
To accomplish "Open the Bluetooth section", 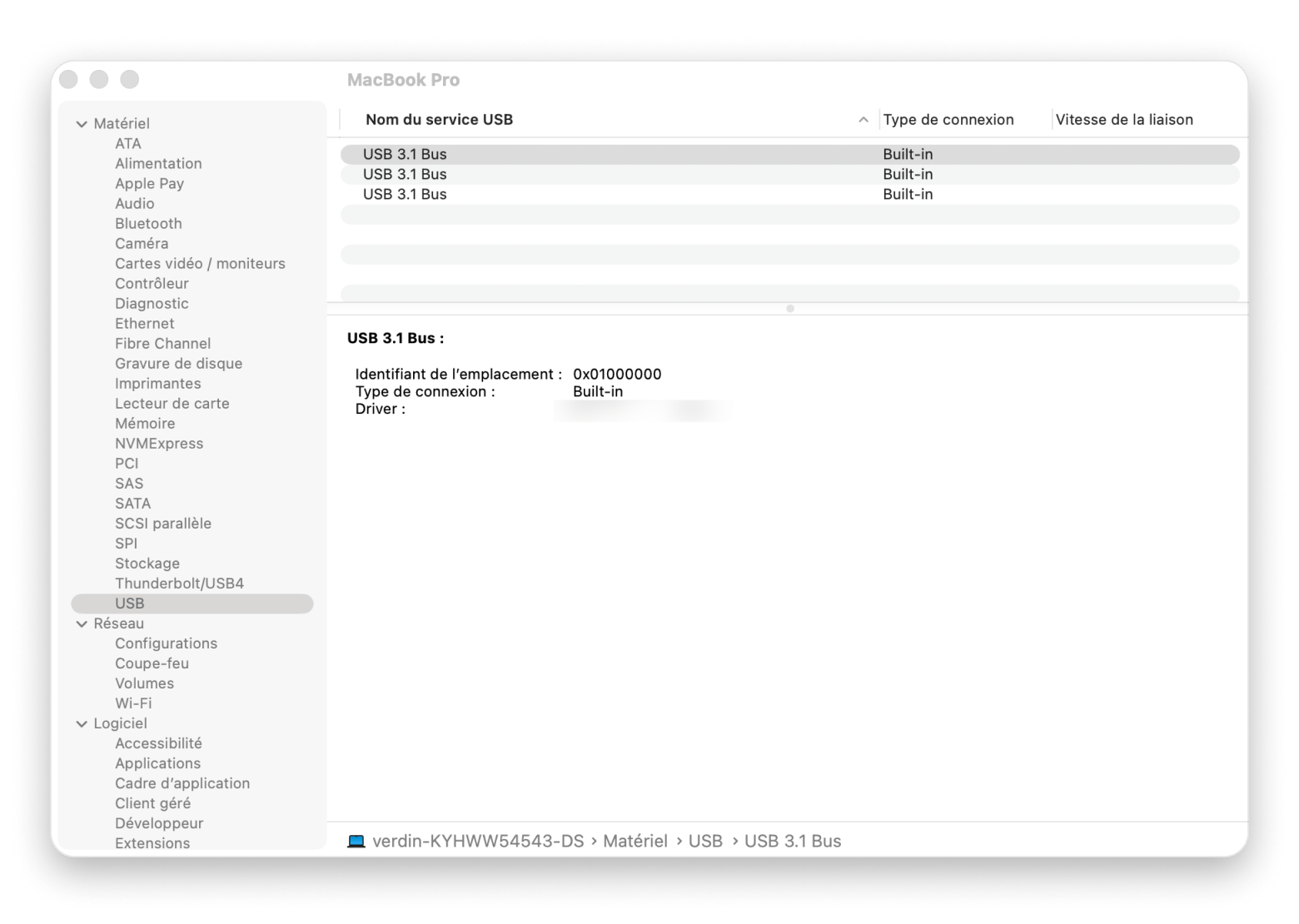I will pos(148,224).
